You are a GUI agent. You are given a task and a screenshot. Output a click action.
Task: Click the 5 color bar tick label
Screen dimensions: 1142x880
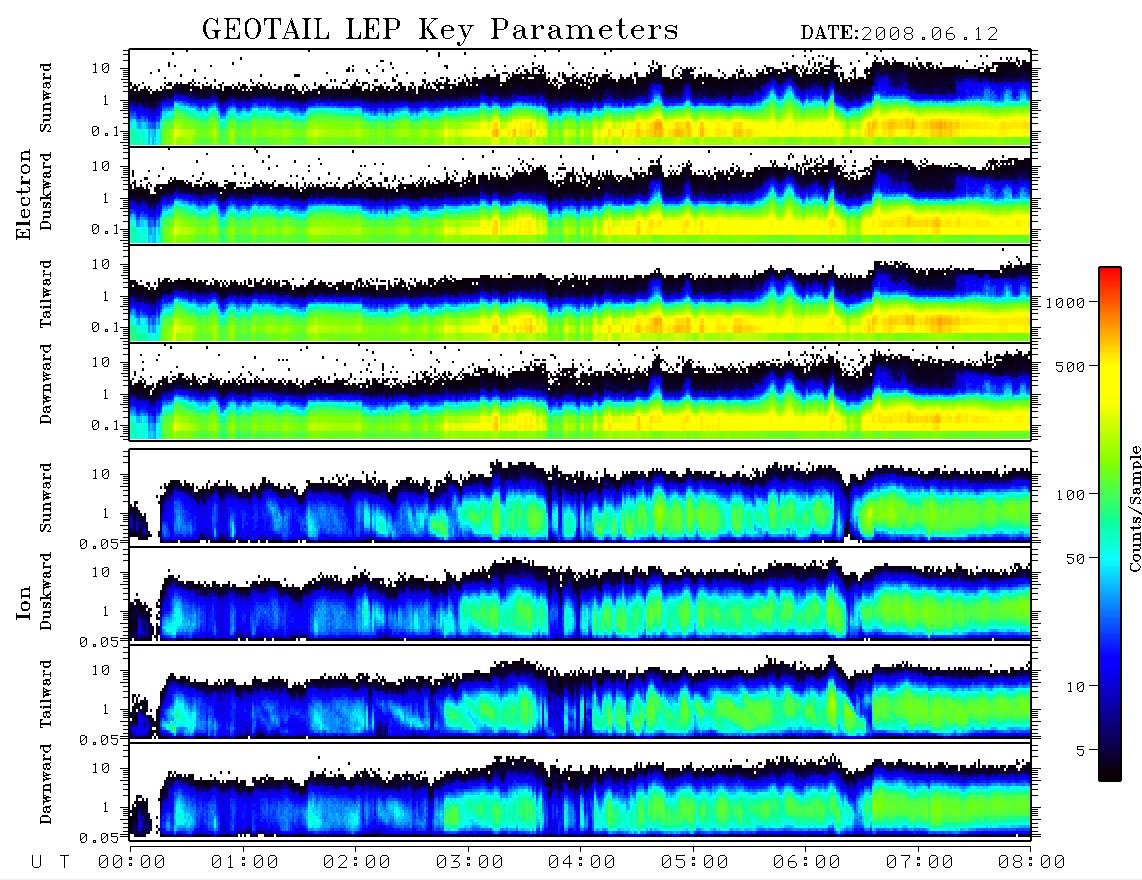(x=1081, y=750)
